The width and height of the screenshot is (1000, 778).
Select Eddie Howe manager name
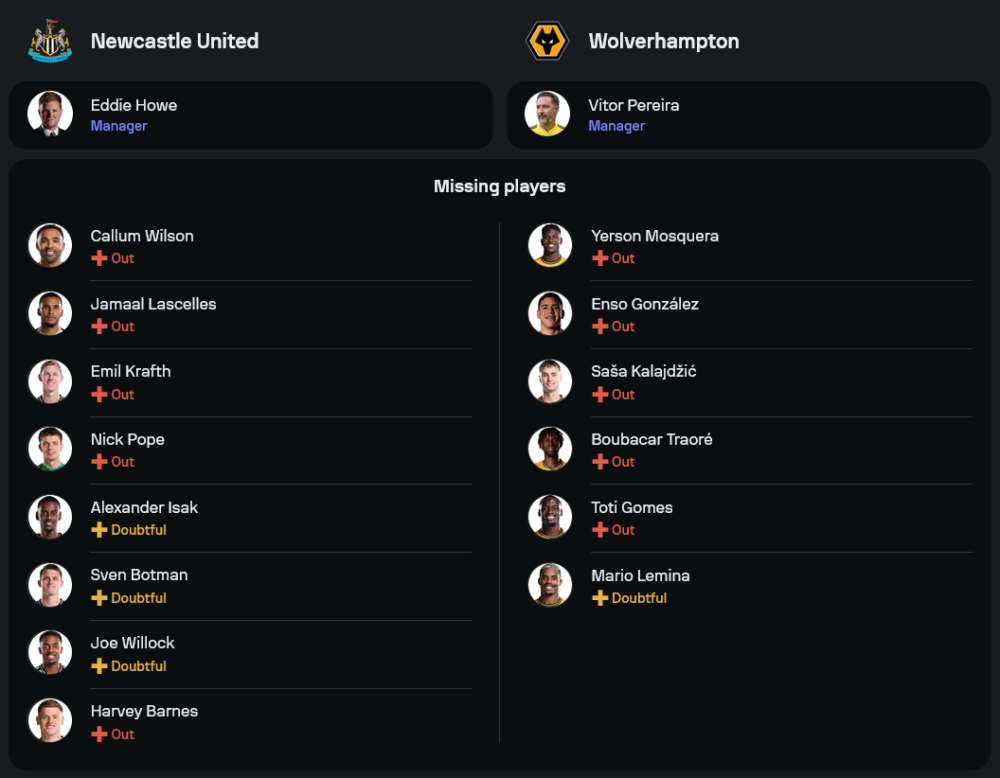click(134, 105)
